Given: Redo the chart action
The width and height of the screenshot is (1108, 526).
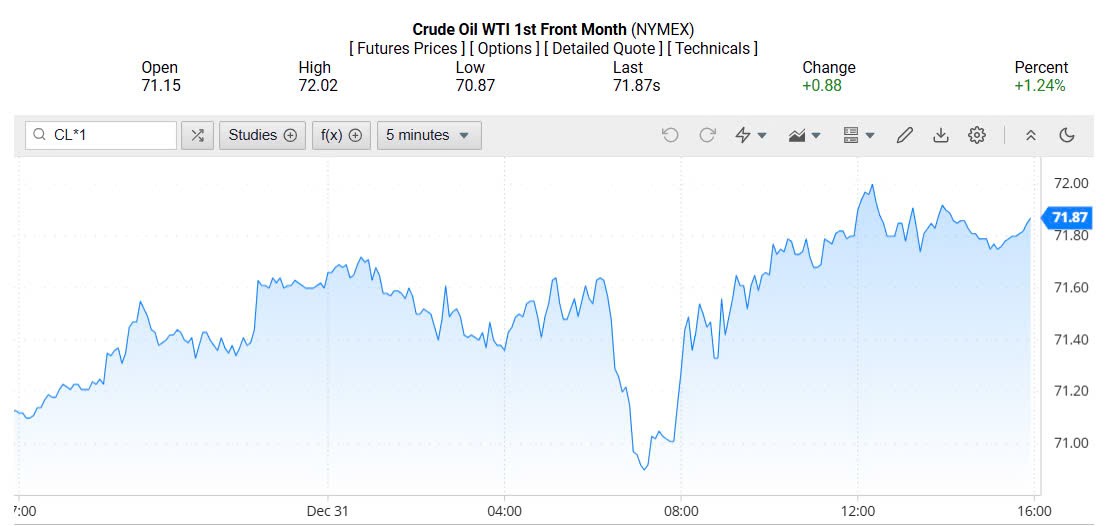Looking at the screenshot, I should click(707, 135).
